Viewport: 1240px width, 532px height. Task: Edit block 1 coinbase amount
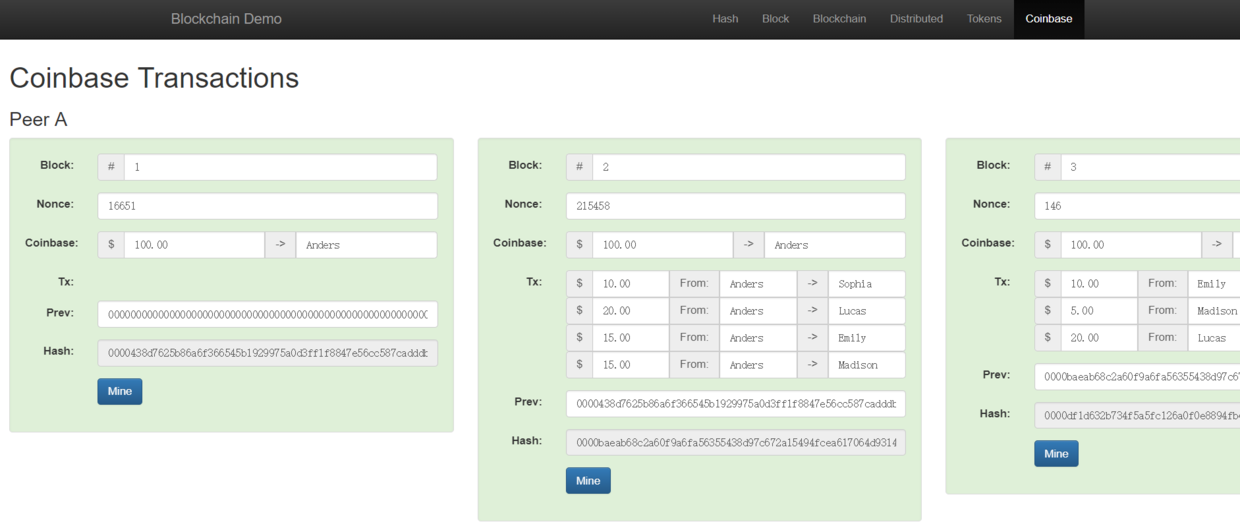click(x=194, y=245)
